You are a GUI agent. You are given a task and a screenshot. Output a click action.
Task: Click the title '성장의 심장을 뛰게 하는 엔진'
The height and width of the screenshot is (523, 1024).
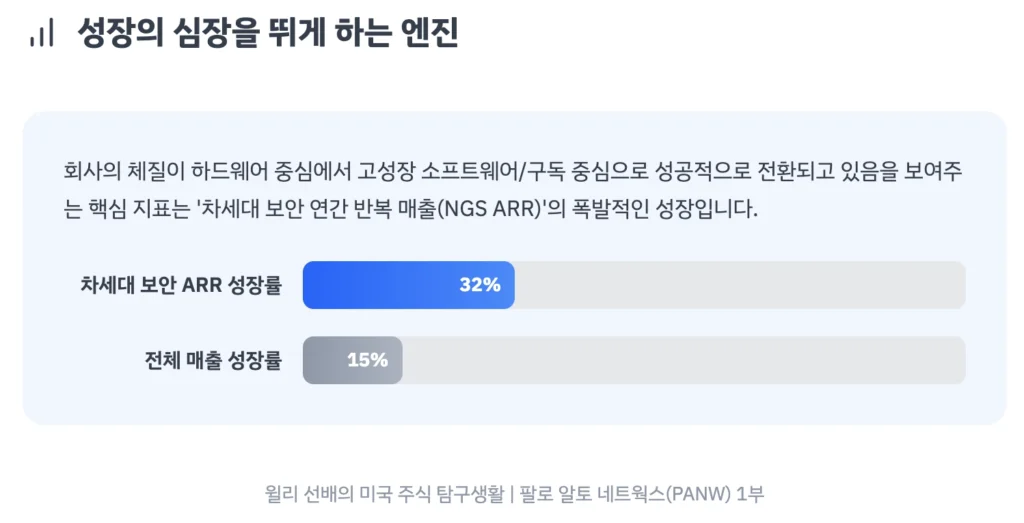(x=267, y=33)
